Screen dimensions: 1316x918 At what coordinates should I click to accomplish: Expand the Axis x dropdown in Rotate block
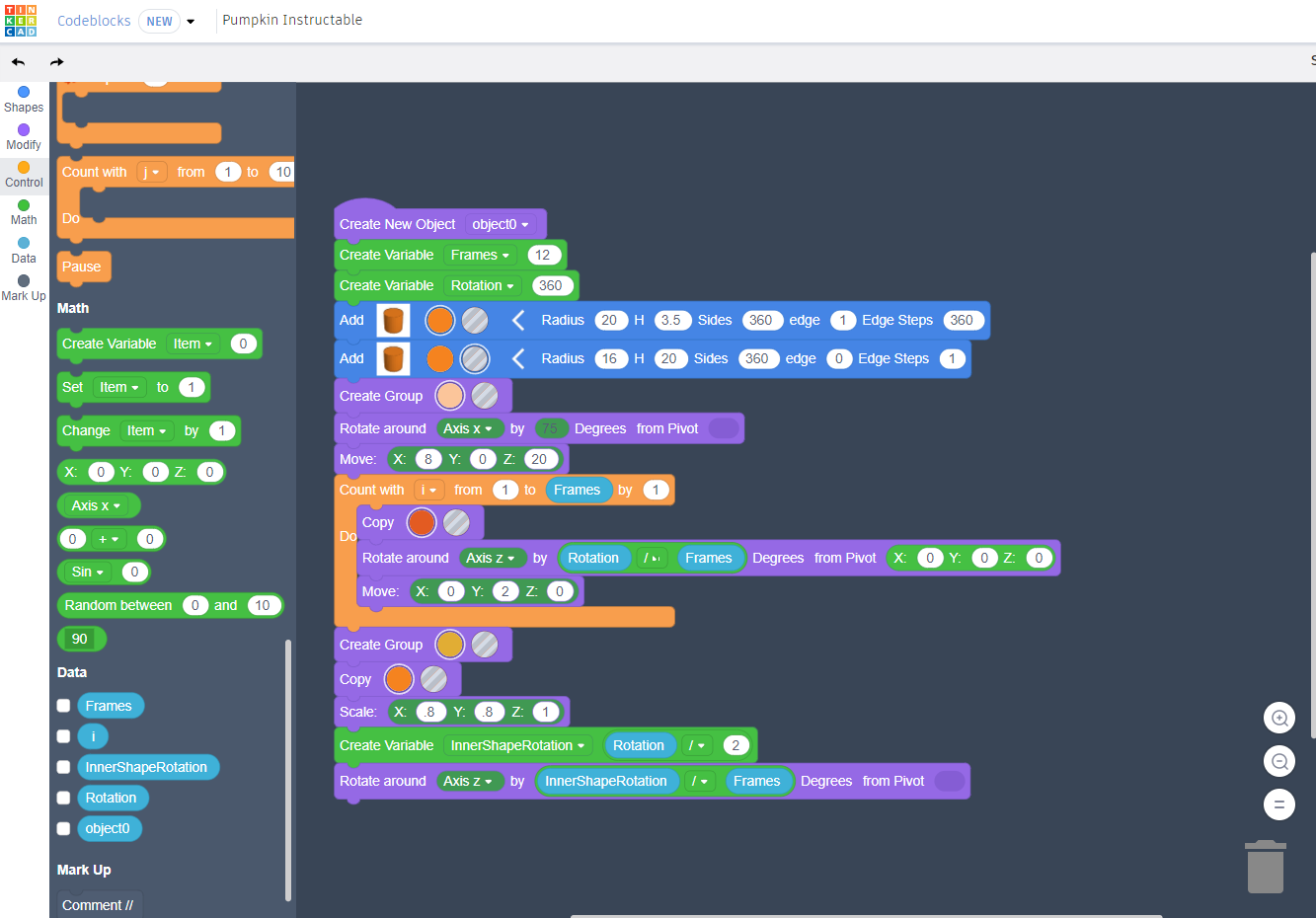[470, 428]
